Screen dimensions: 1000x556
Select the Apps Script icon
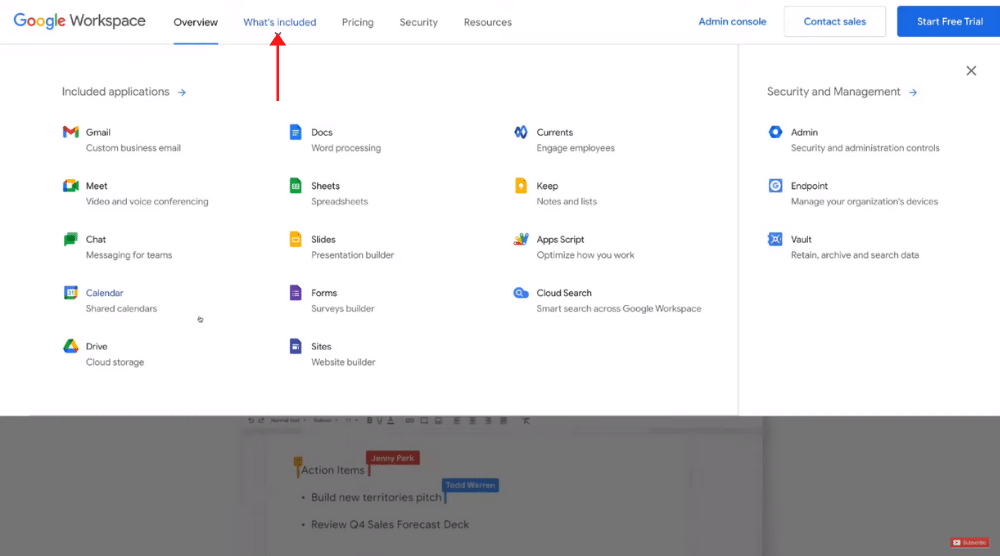pyautogui.click(x=520, y=239)
